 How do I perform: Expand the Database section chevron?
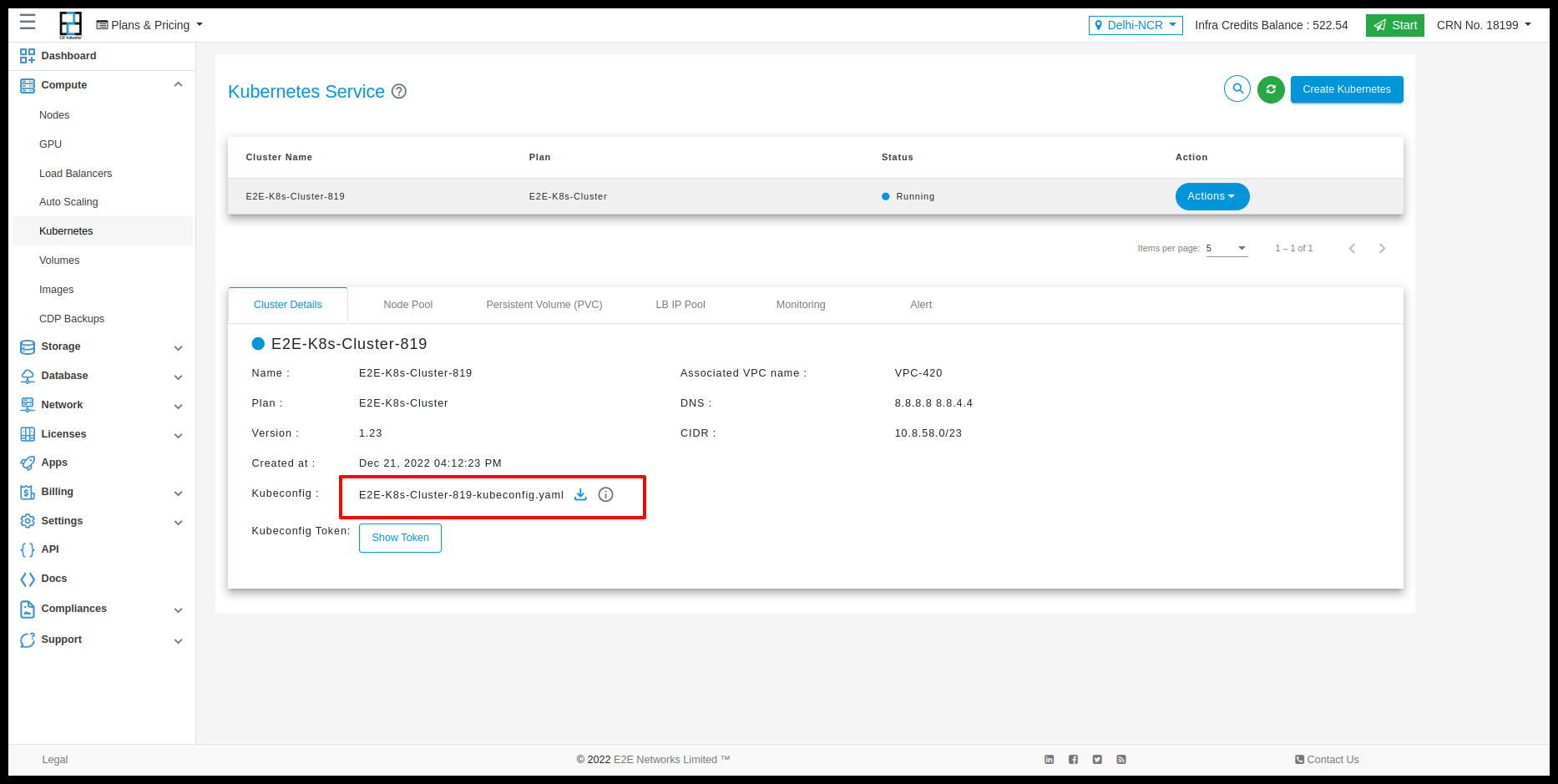coord(178,377)
